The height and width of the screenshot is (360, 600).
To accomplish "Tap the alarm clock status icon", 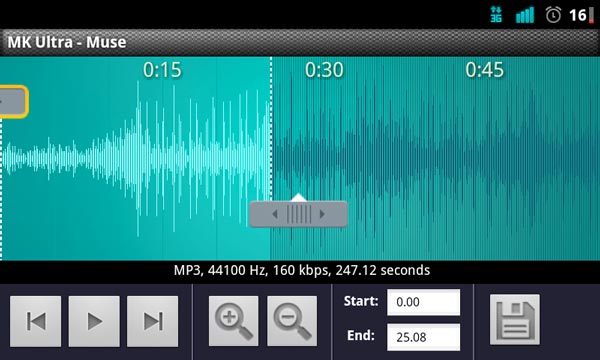I will coord(553,15).
